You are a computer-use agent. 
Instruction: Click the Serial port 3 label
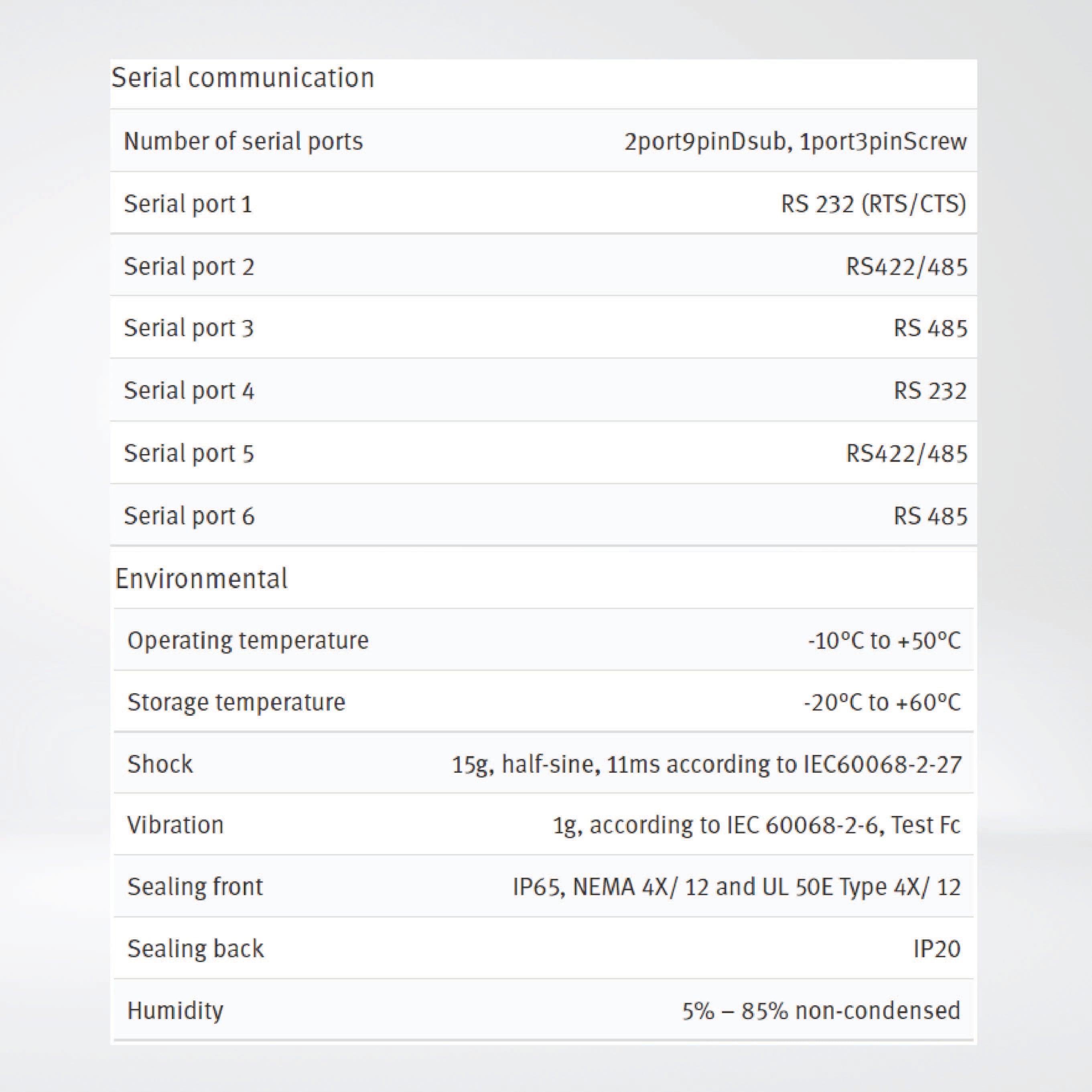(189, 329)
